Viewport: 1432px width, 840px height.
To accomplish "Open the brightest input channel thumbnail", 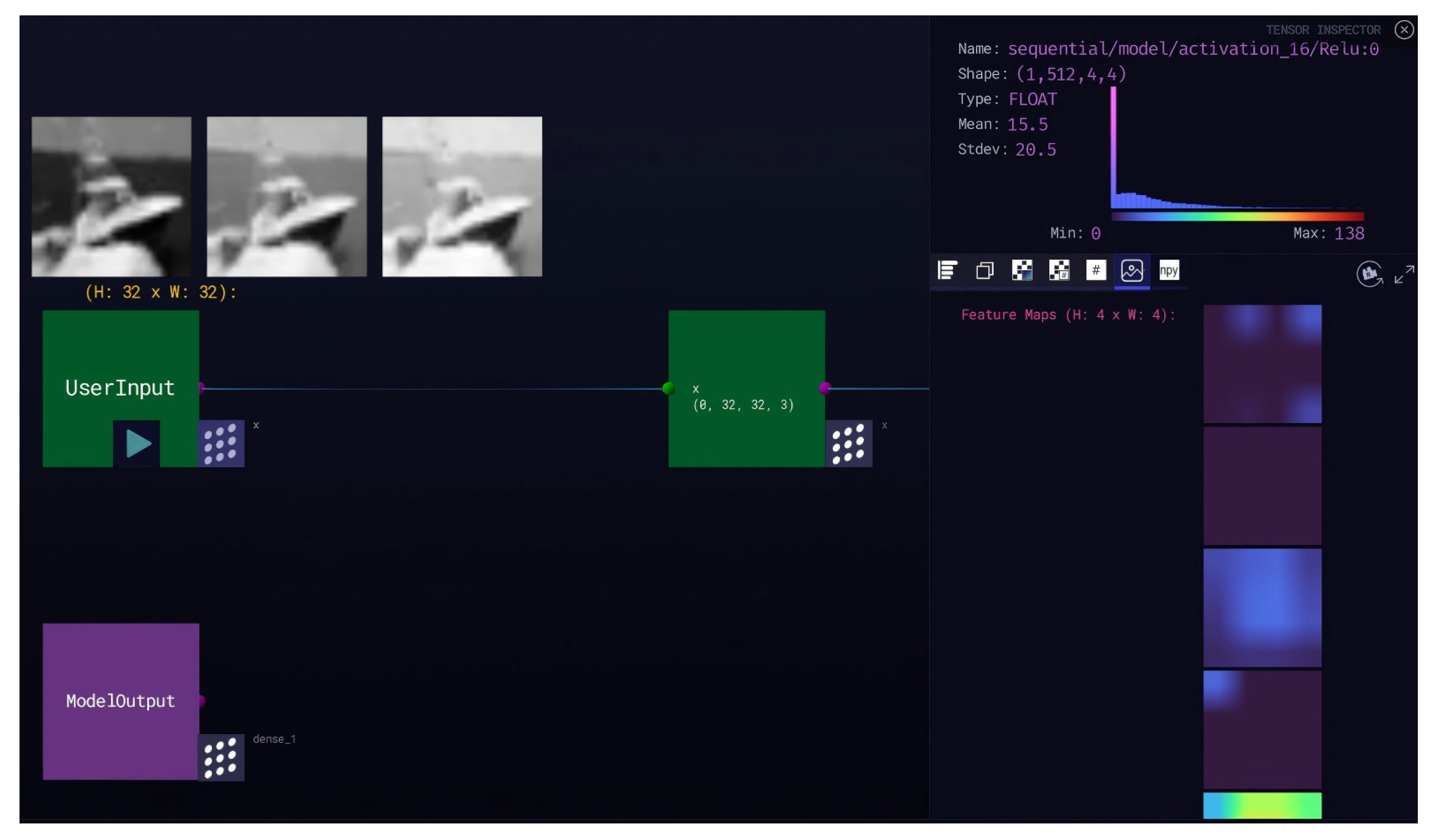I will click(x=462, y=196).
